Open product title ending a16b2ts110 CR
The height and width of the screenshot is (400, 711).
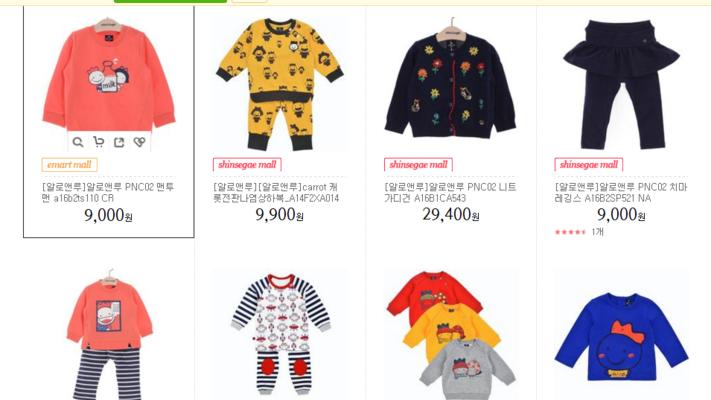tap(107, 193)
